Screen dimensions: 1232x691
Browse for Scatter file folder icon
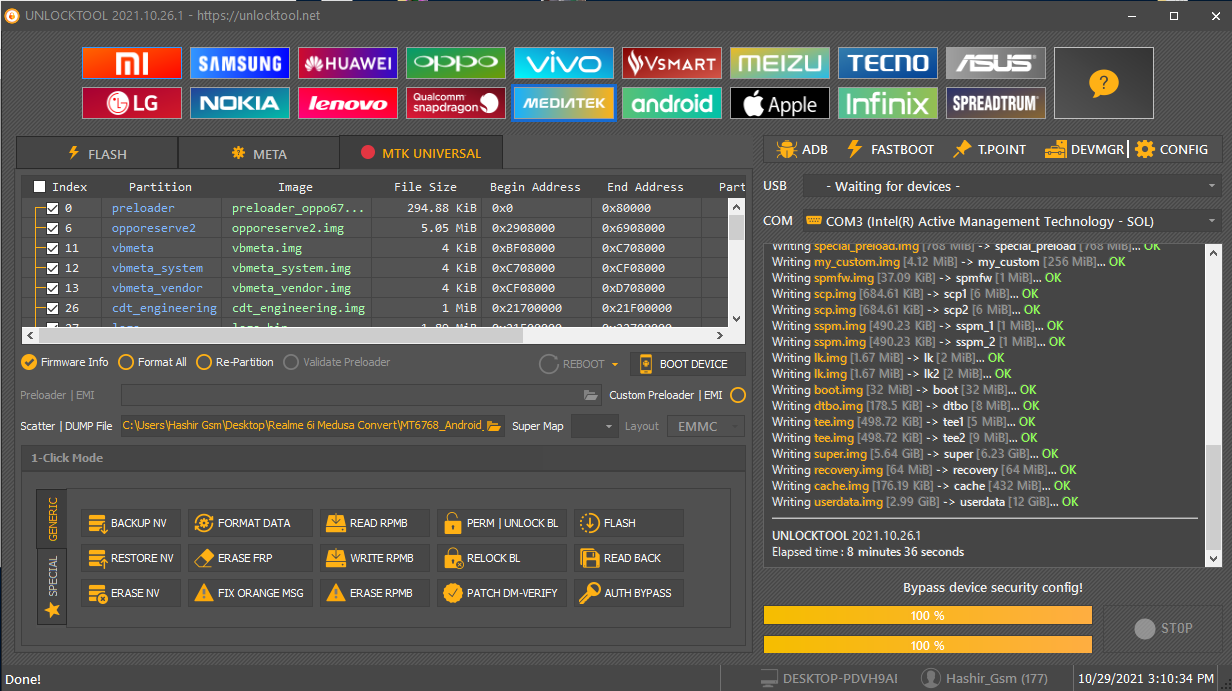[493, 426]
